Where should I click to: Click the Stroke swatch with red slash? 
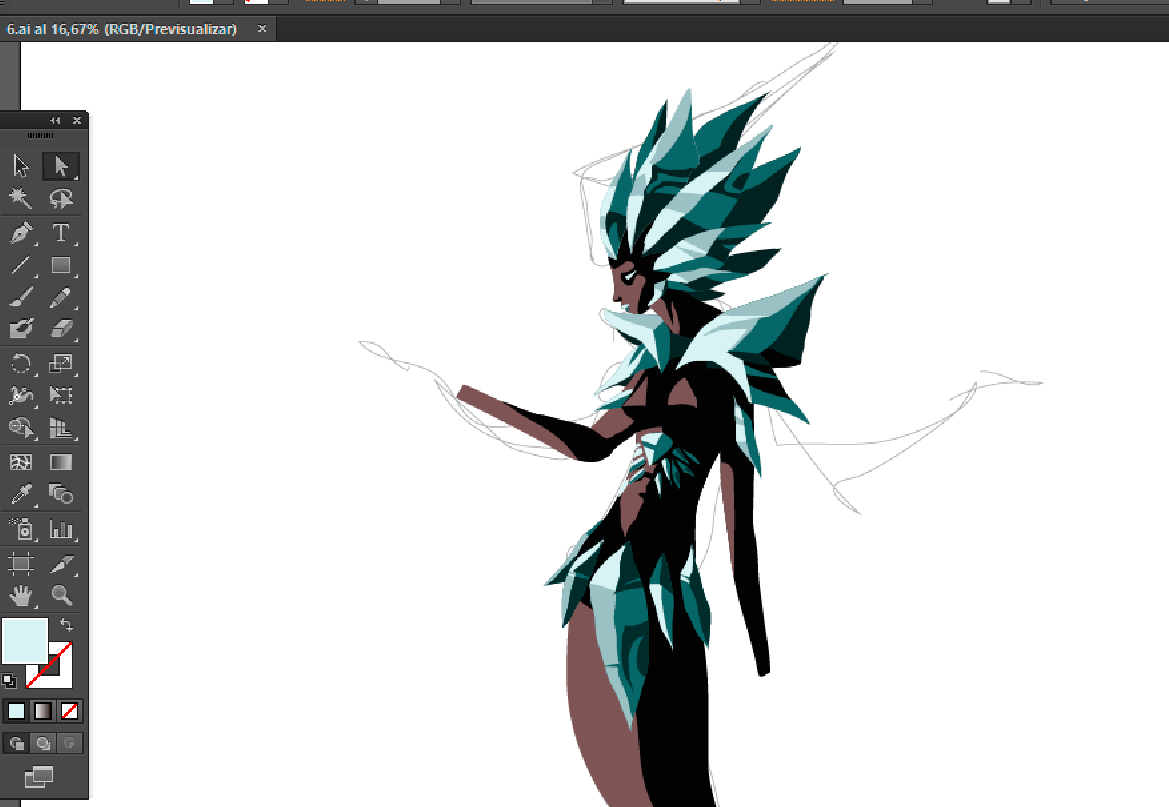[61, 675]
